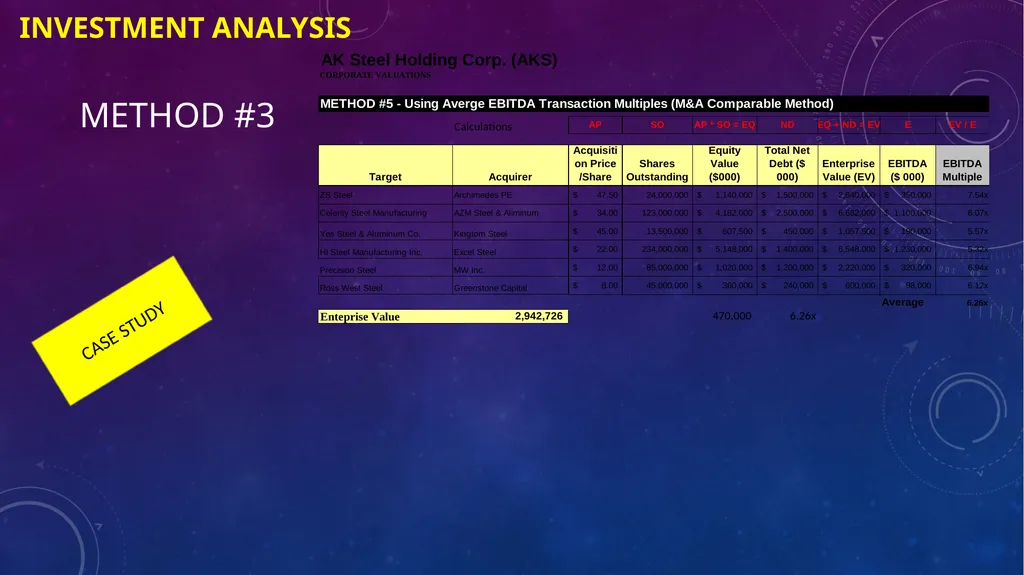The image size is (1024, 575).
Task: Click the Yes Steel & Aluminum Co. cell
Action: (385, 233)
